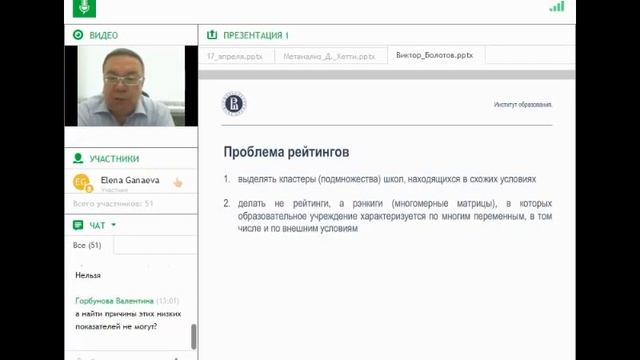Viewport: 640px width, 360px height.
Task: Click Горбунова Валентина's message about низких показателей
Action: (128, 320)
